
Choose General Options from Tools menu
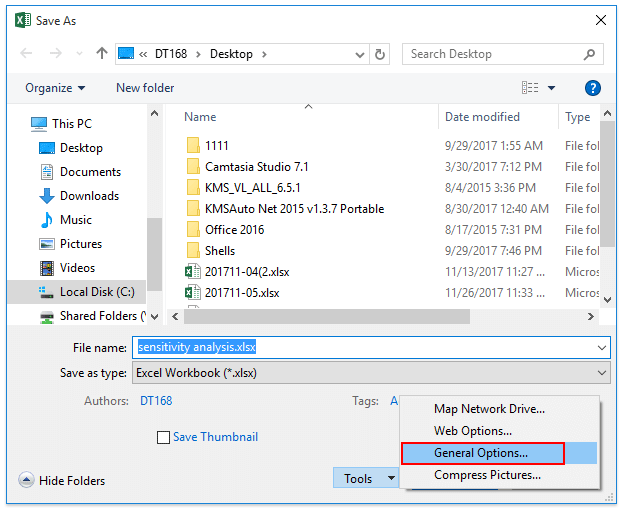pos(482,453)
